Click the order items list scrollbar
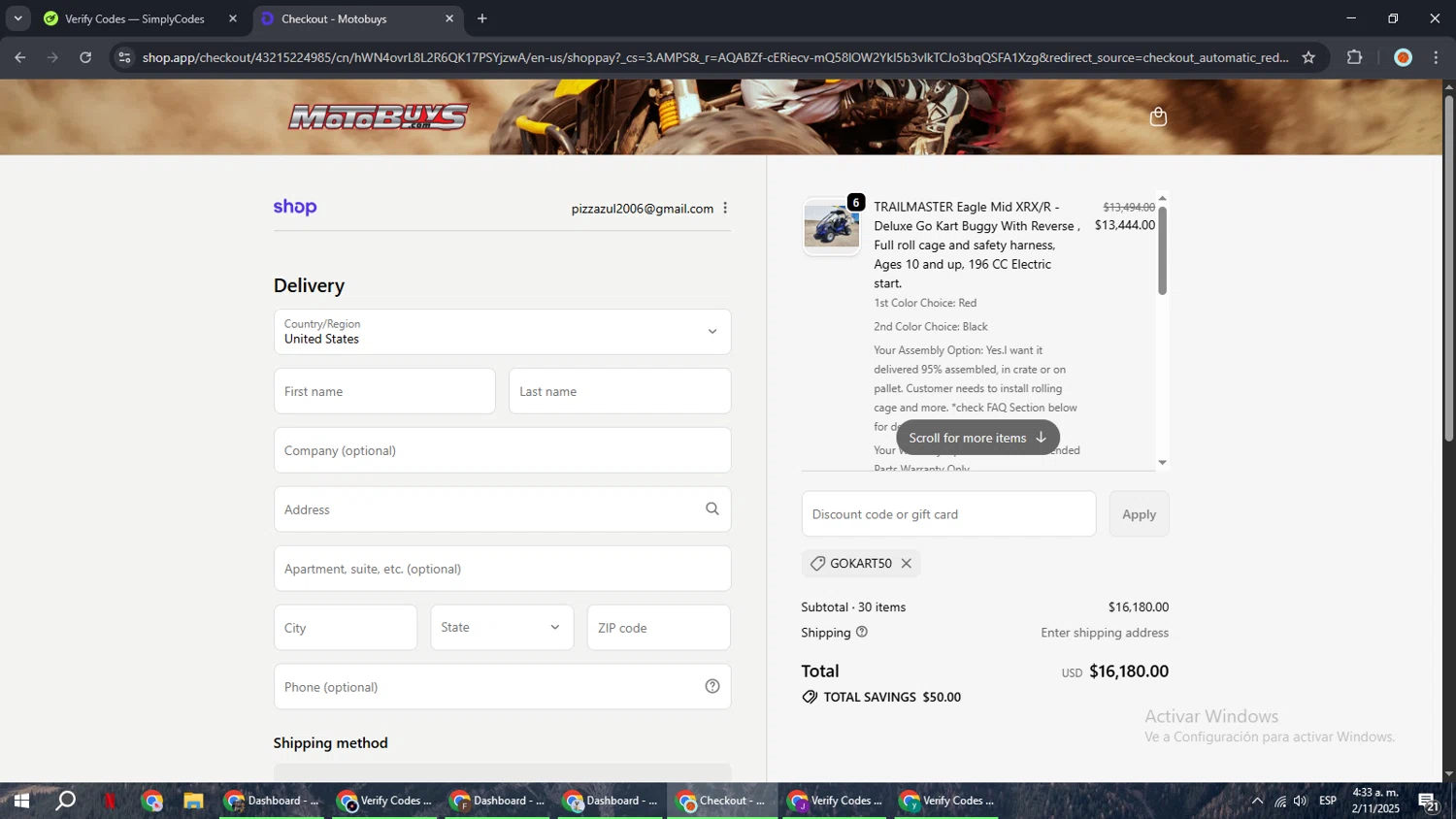This screenshot has height=819, width=1456. [x=1162, y=250]
